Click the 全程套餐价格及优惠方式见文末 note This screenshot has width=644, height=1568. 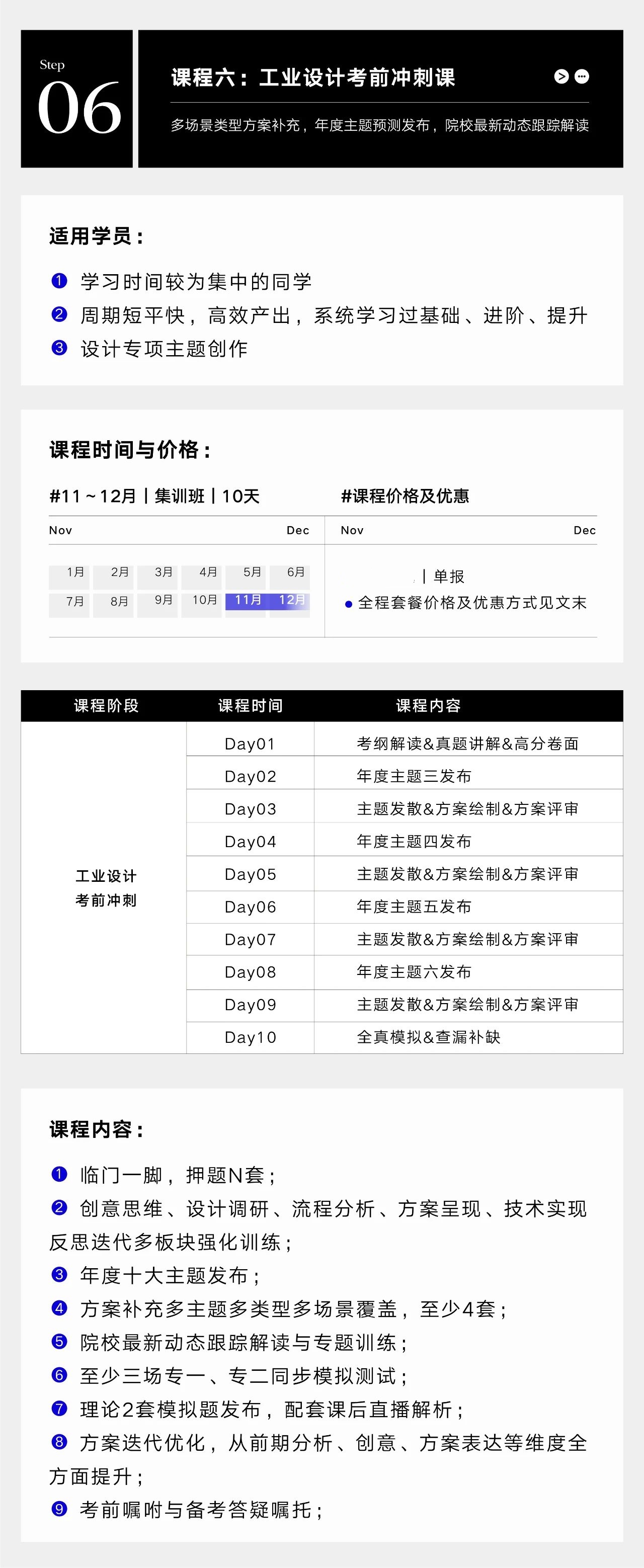472,603
